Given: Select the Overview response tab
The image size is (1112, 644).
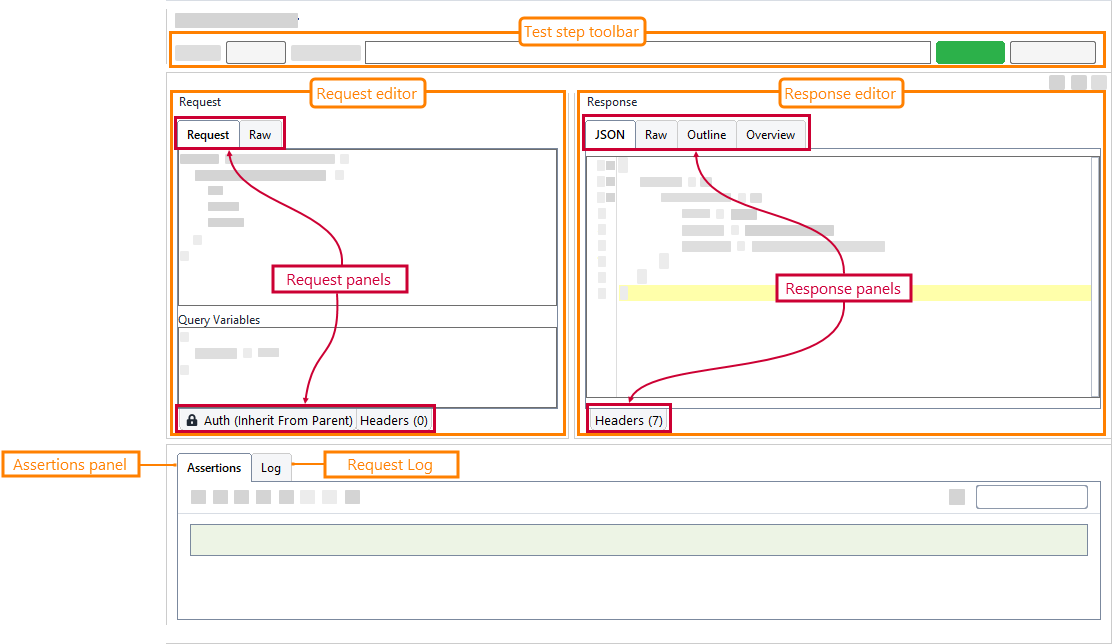Looking at the screenshot, I should tap(771, 134).
